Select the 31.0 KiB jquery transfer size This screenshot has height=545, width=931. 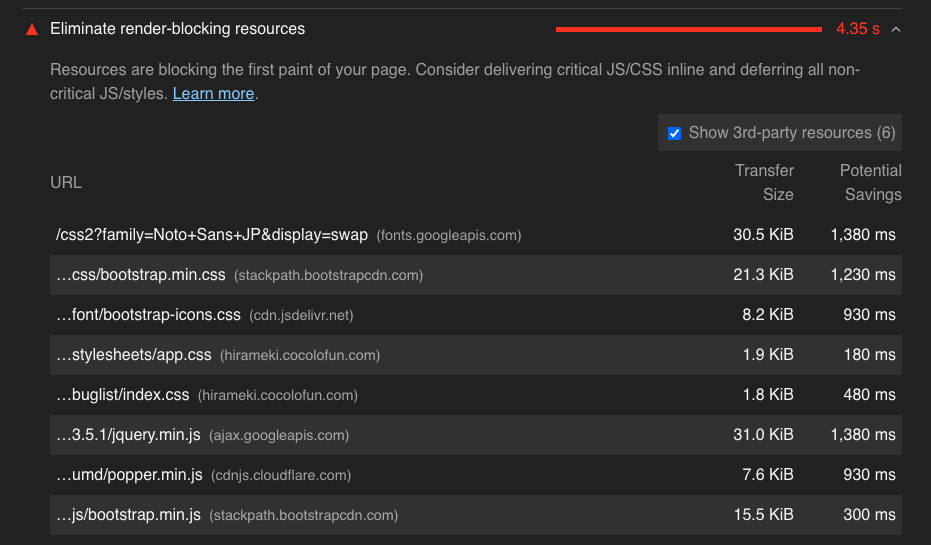pyautogui.click(x=763, y=435)
